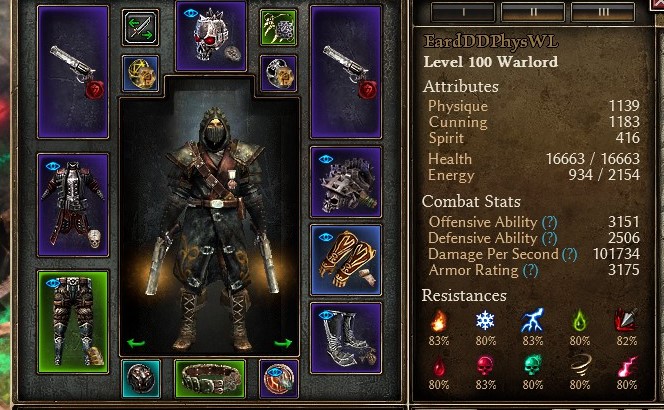Click the weapon swap icon with green arrows

click(141, 28)
